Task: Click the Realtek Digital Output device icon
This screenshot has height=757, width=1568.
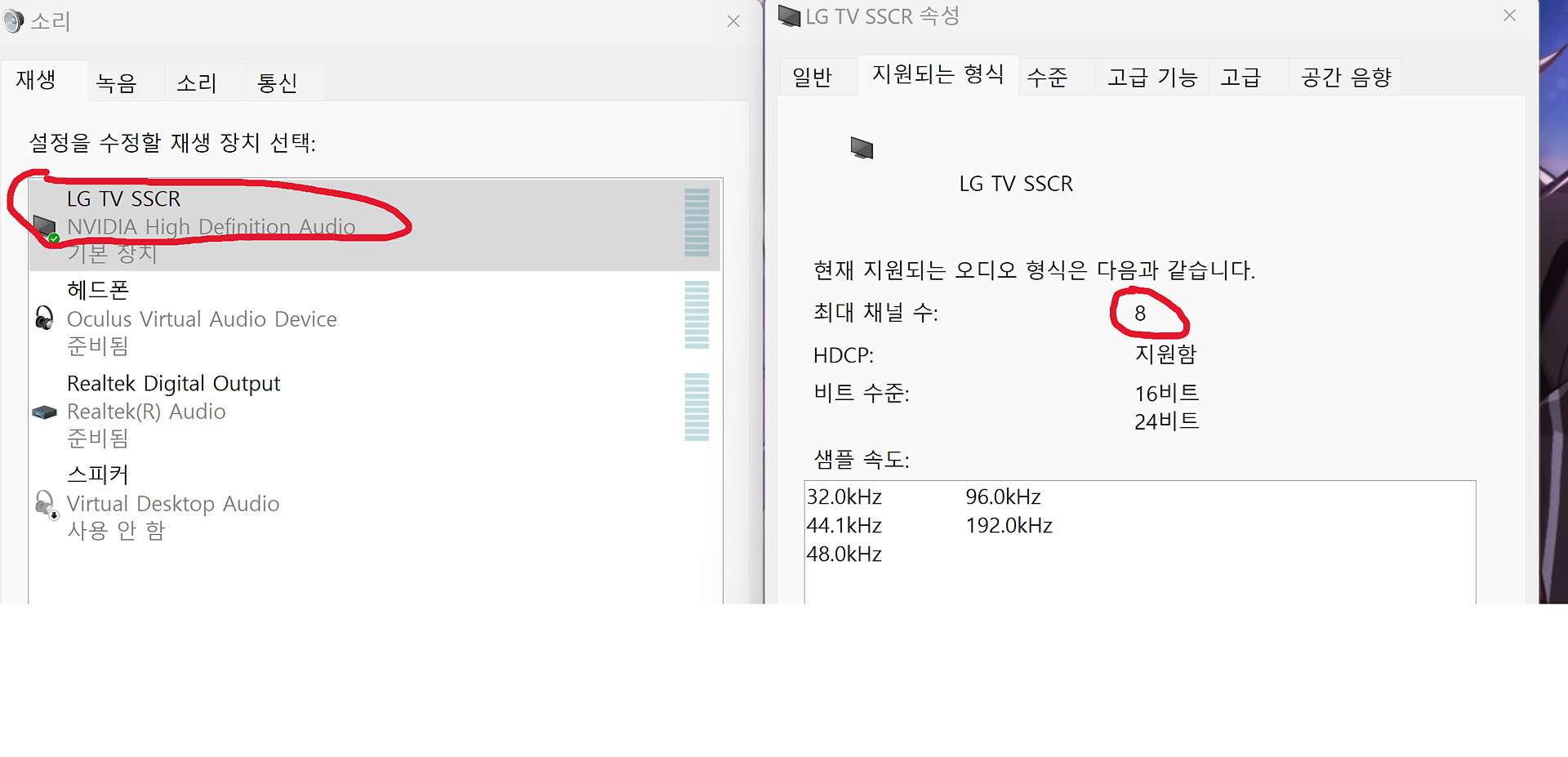Action: 45,412
